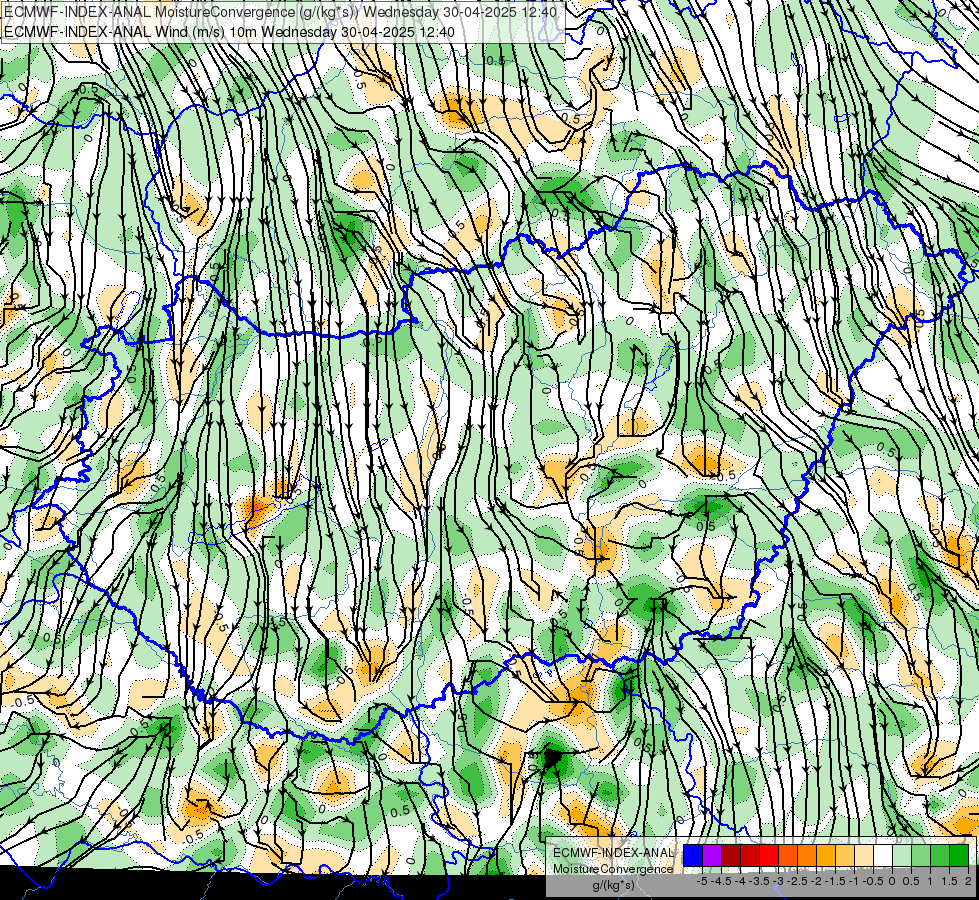Click the -3.5 tick label on the legend scale

tap(759, 881)
